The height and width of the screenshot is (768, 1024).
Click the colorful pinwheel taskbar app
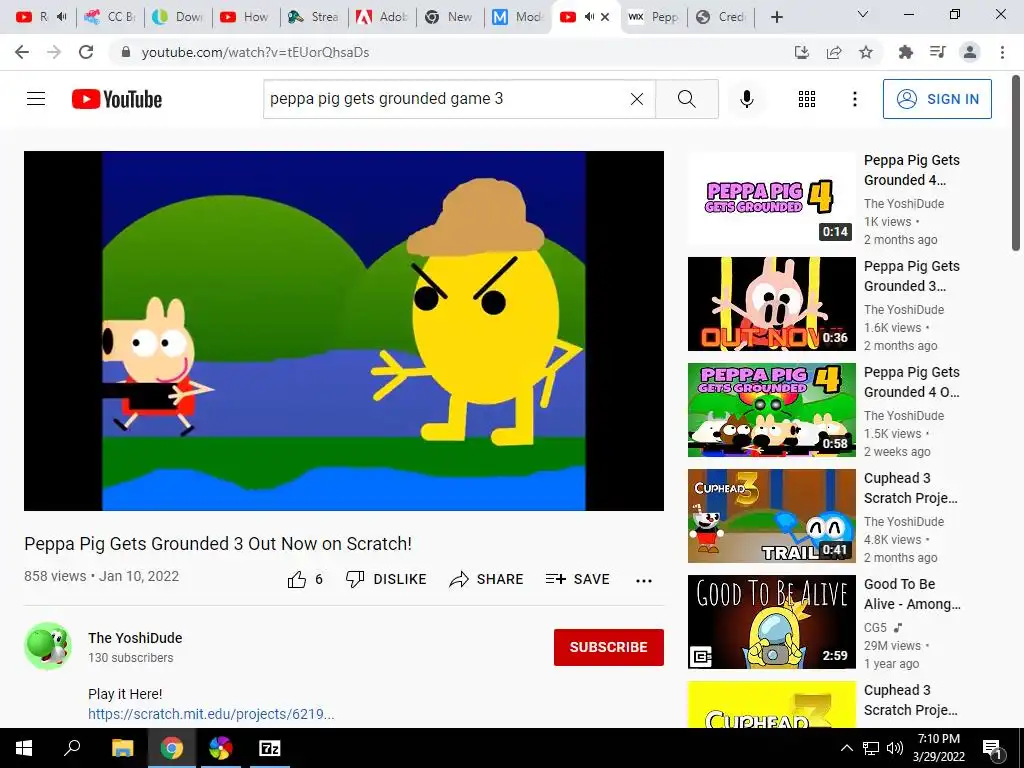tap(221, 748)
